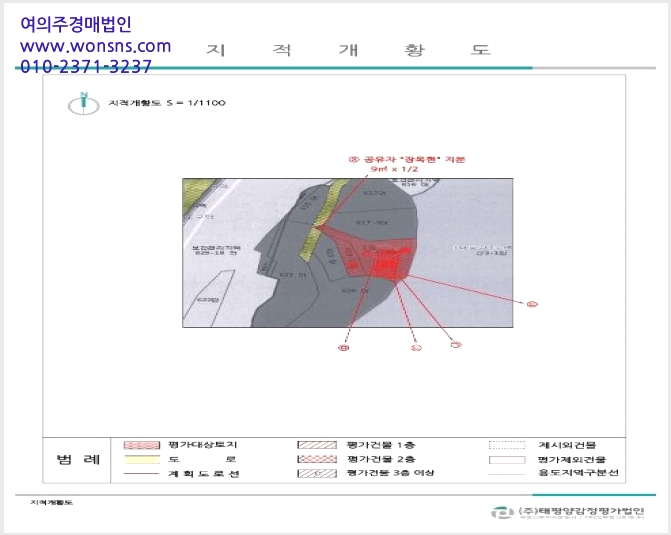Image resolution: width=671 pixels, height=535 pixels.
Task: Click the 평가건물 2층 cross-hatched legend box
Action: (x=317, y=459)
